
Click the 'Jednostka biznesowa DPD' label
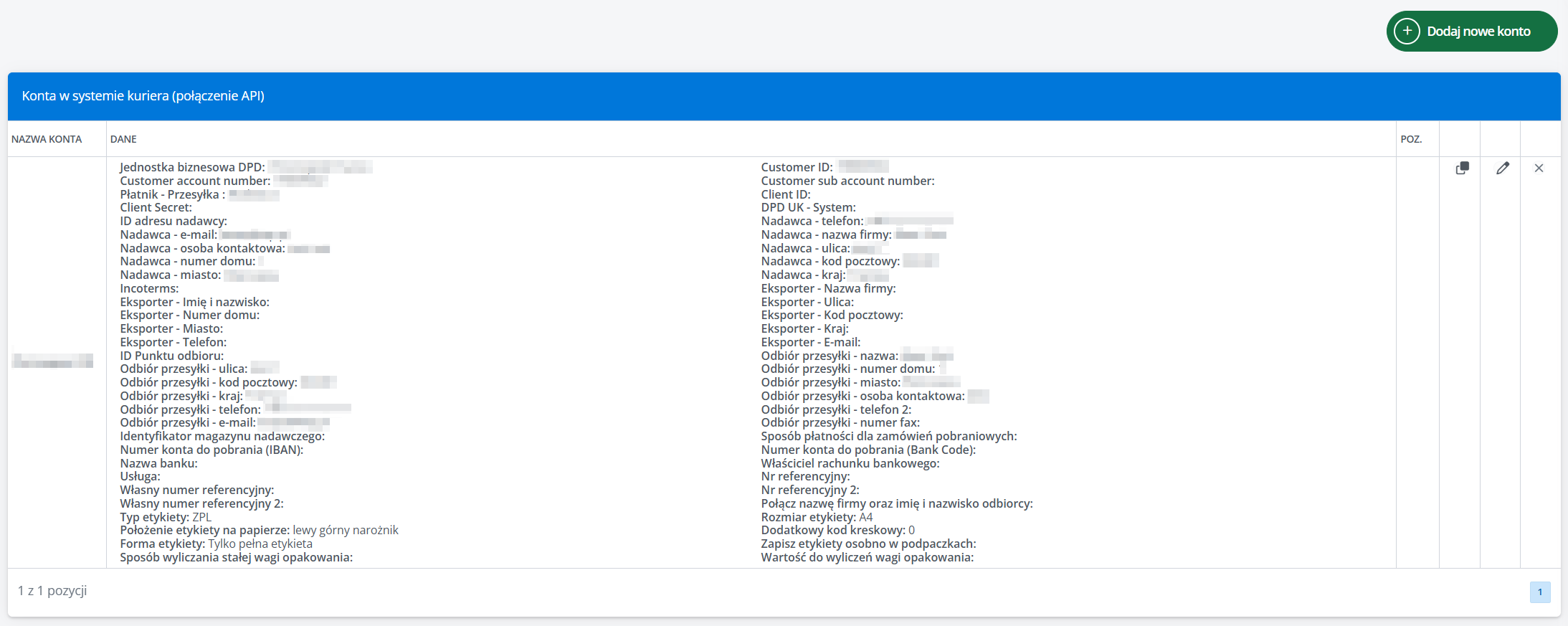192,167
